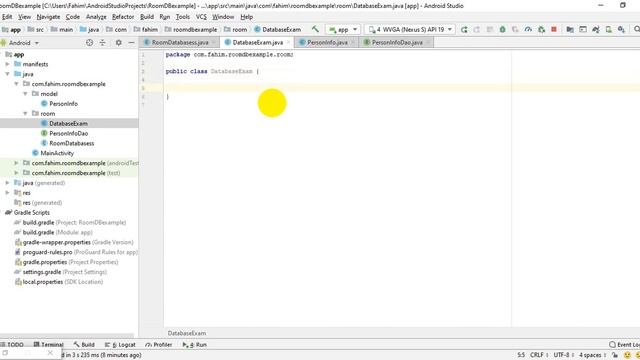Select build.gradle (Module: app) file
Viewport: 640px width, 360px height.
(x=58, y=232)
